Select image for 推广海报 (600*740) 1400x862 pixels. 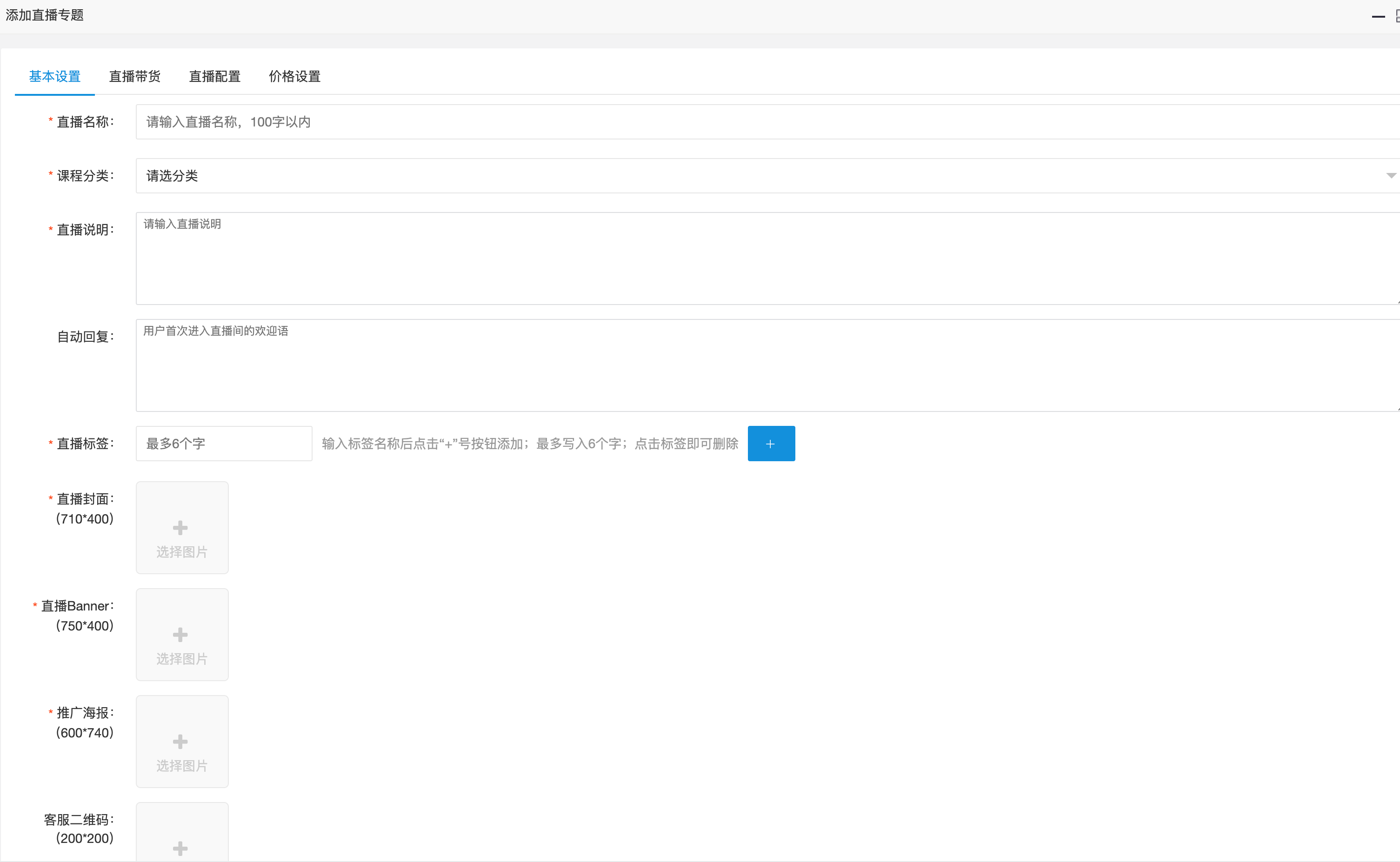tap(182, 741)
